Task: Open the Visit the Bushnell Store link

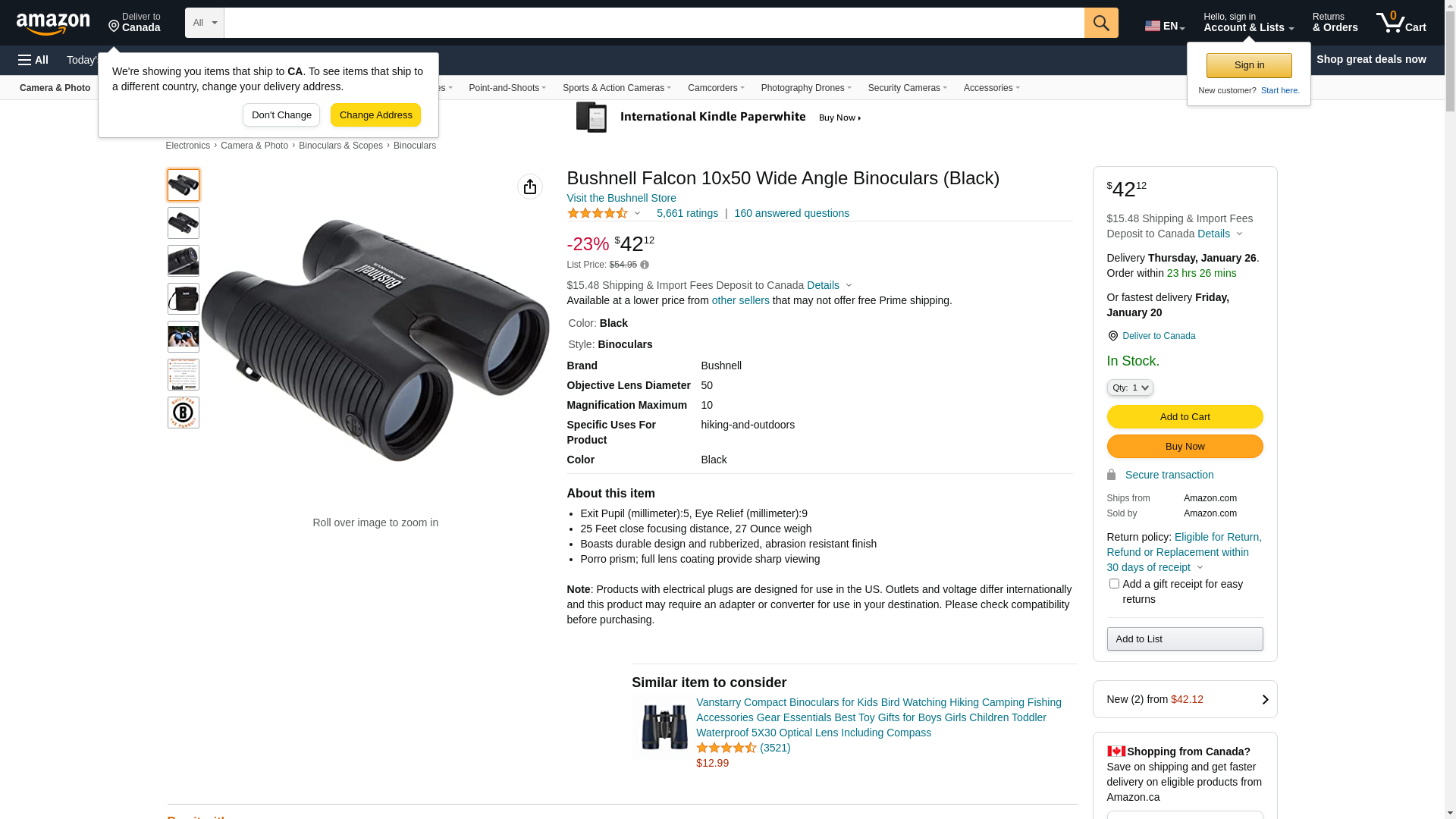Action: click(x=621, y=198)
